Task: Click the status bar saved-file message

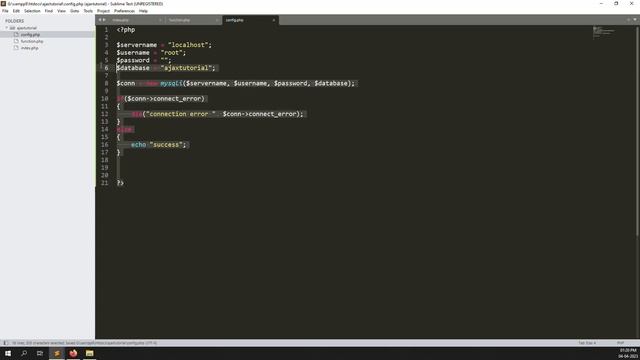Action: point(84,343)
